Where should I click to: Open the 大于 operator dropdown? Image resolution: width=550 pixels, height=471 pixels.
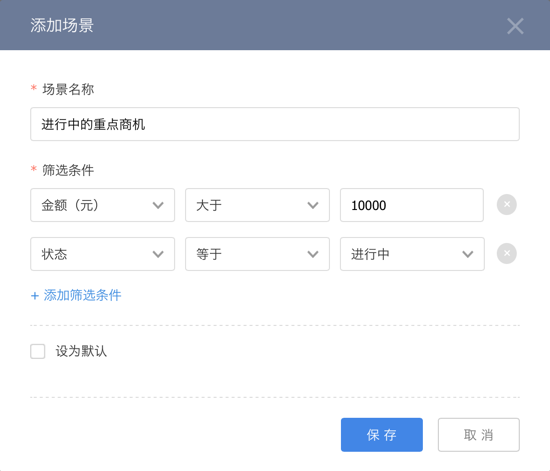tap(257, 205)
